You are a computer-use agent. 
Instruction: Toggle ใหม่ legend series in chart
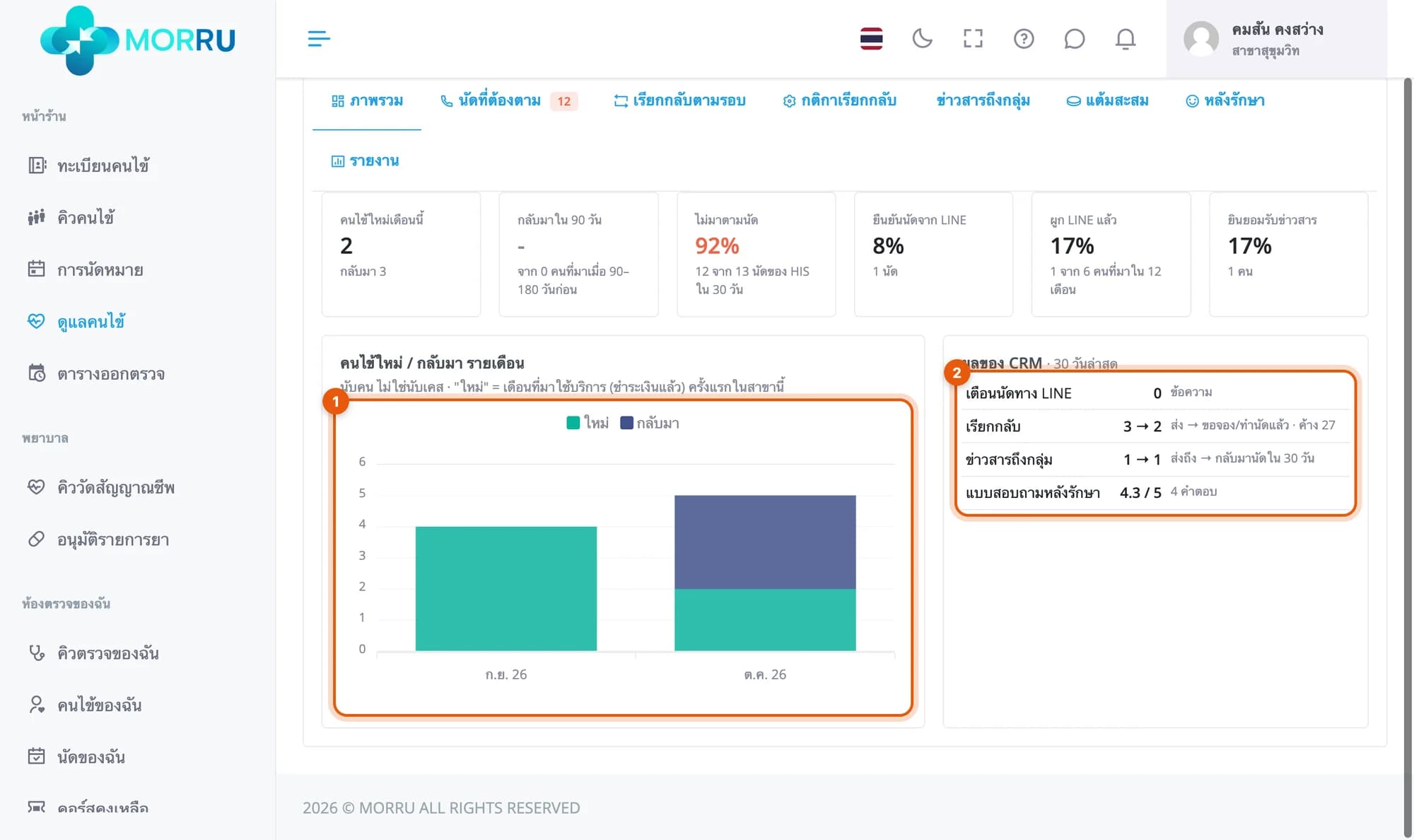pos(588,423)
